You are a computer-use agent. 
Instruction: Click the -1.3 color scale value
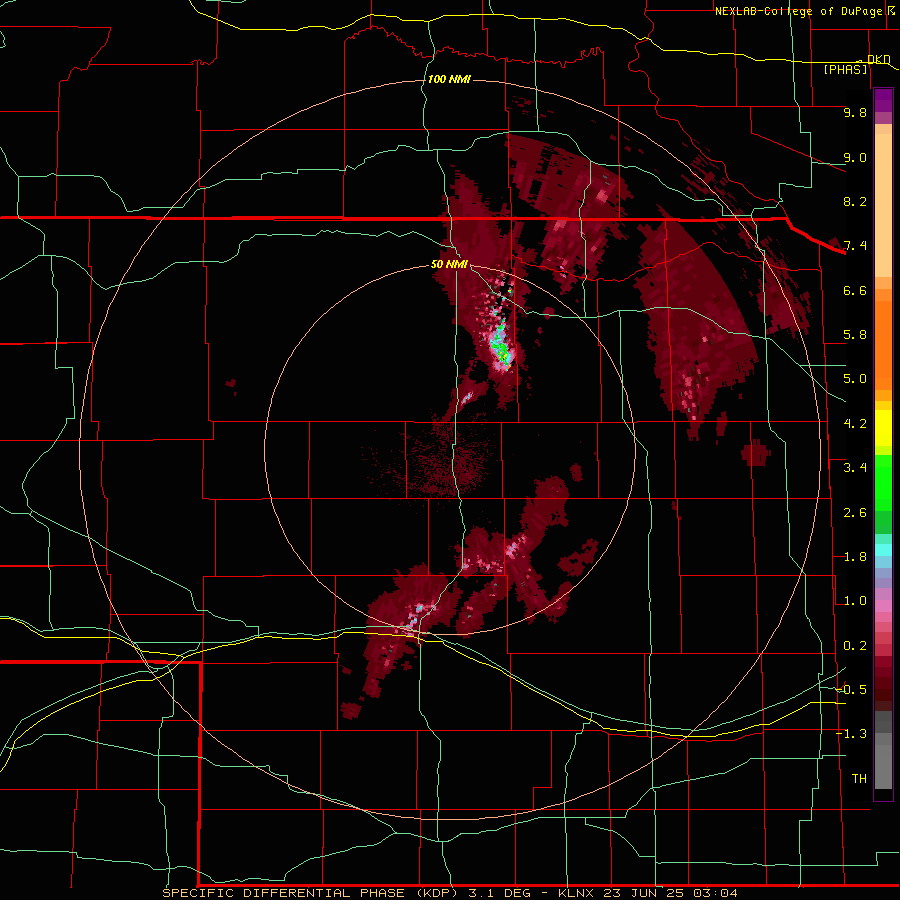[x=852, y=734]
